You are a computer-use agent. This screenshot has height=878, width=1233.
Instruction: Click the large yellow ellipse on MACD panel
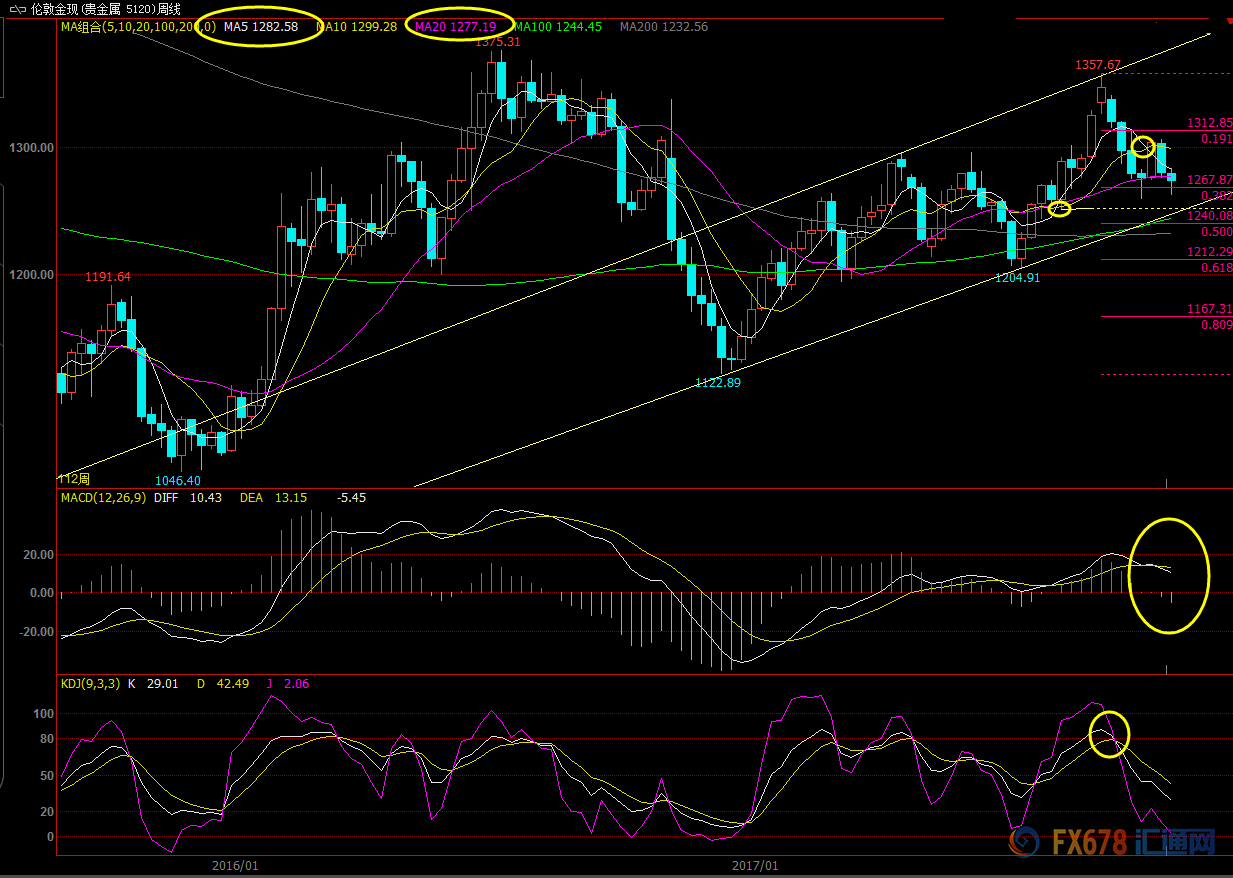coord(1169,576)
